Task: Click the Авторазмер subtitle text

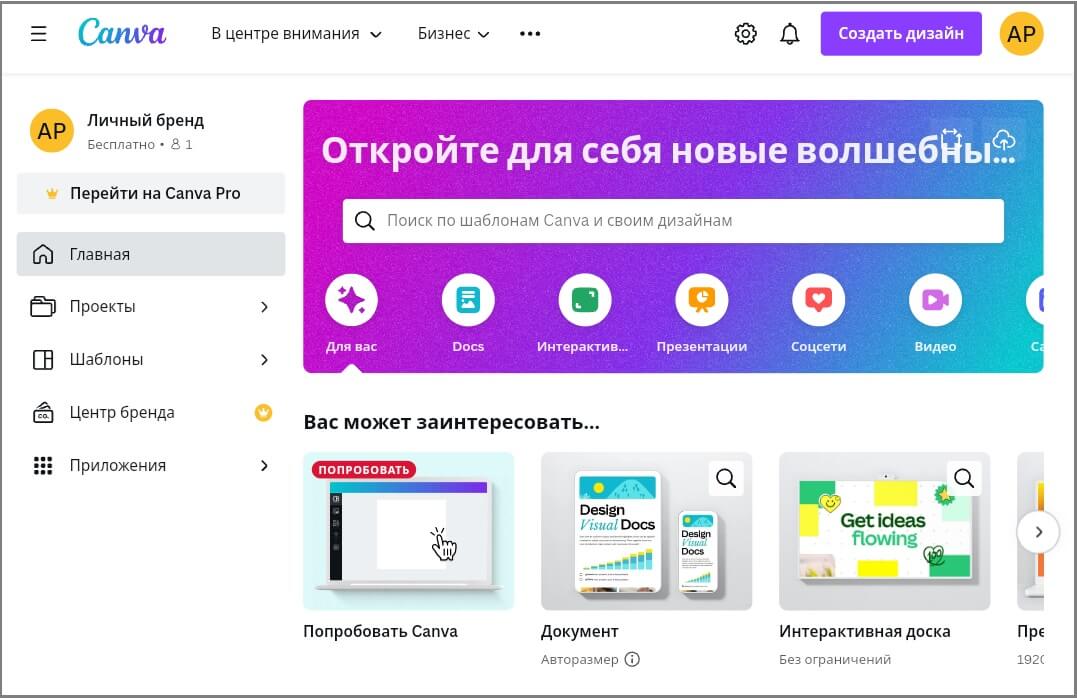Action: 580,659
